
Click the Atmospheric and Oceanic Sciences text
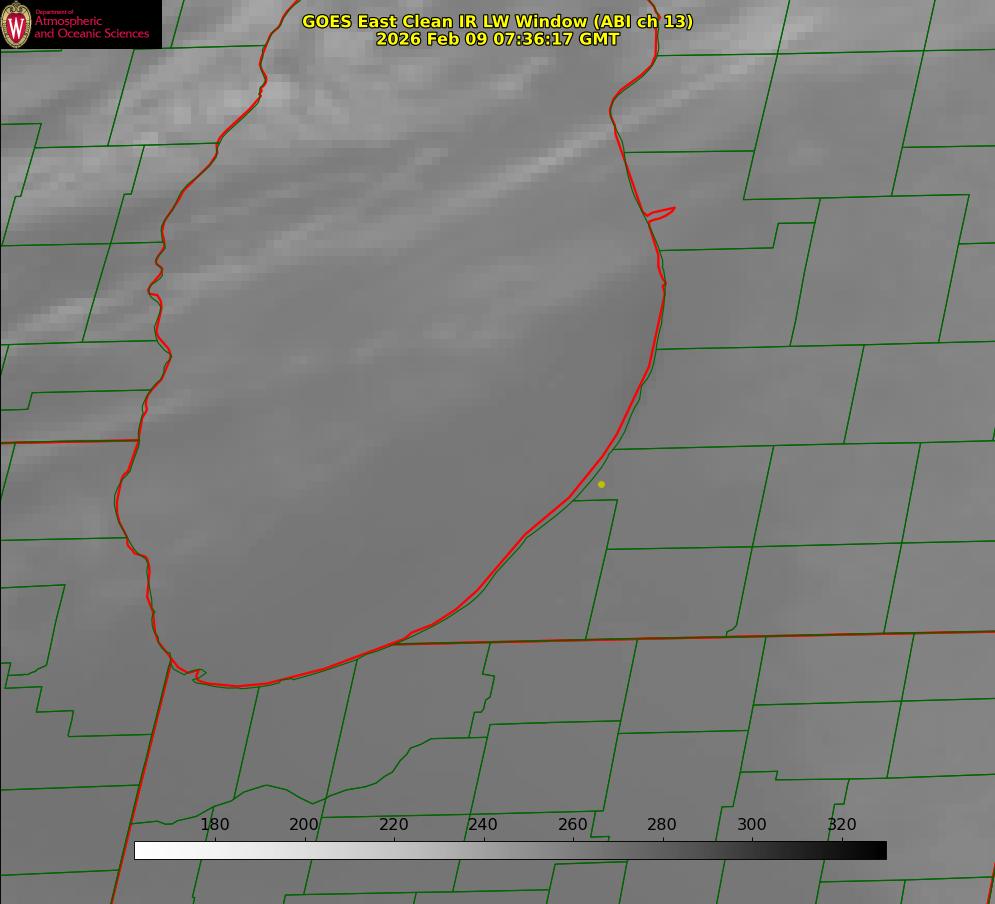pyautogui.click(x=91, y=27)
